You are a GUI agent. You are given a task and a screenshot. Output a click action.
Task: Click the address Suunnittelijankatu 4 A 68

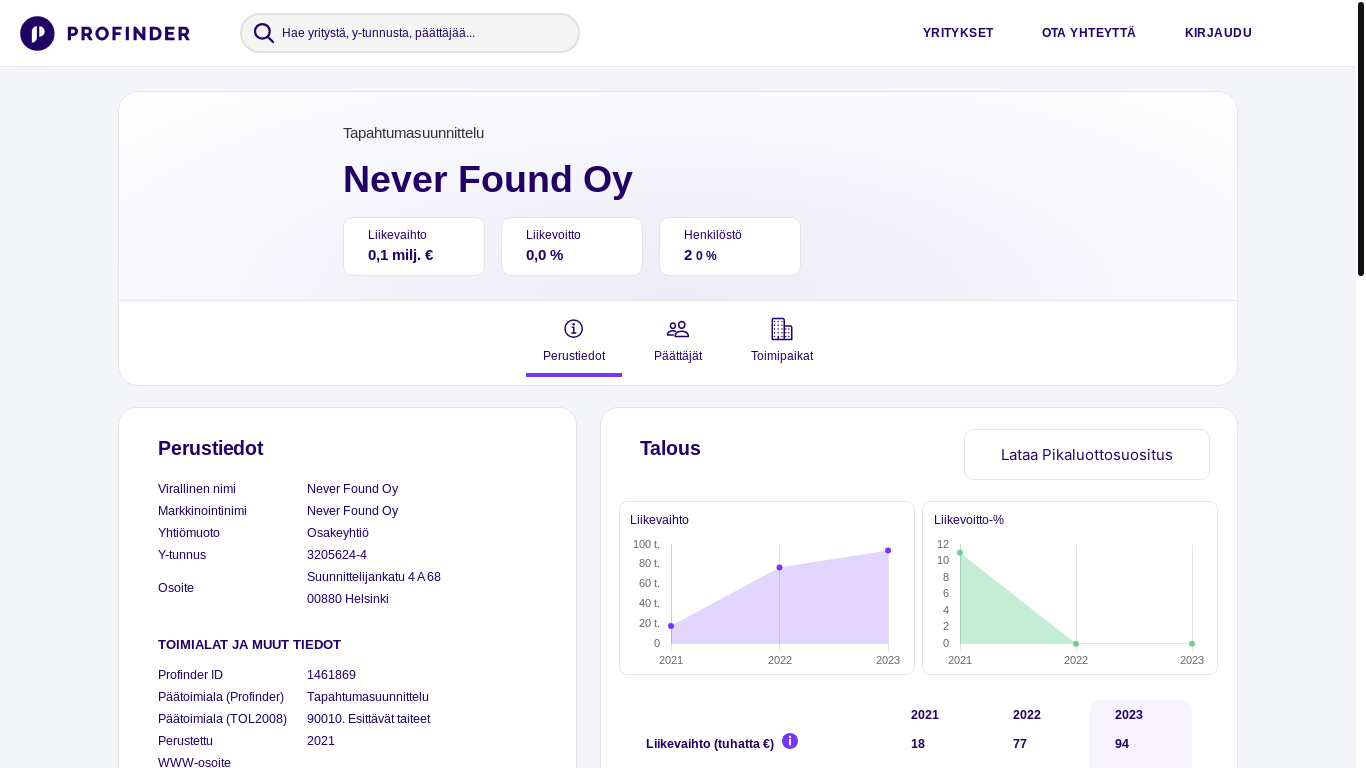pos(374,577)
